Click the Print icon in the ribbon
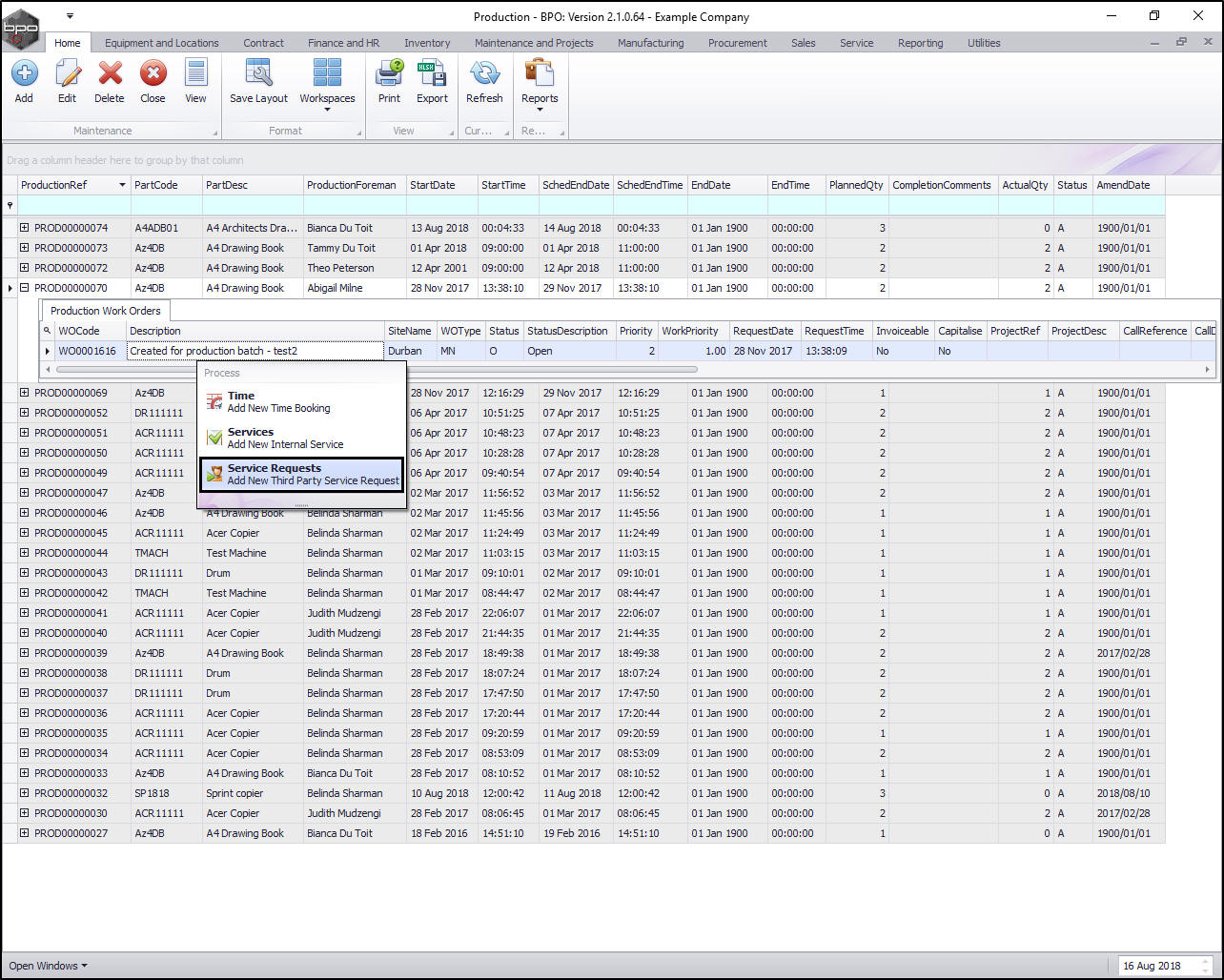 (389, 74)
